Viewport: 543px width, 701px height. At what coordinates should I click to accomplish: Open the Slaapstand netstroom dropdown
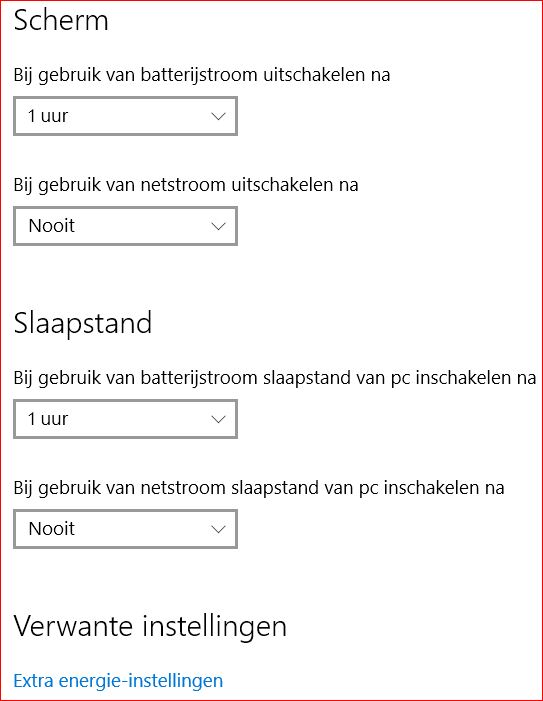(125, 529)
